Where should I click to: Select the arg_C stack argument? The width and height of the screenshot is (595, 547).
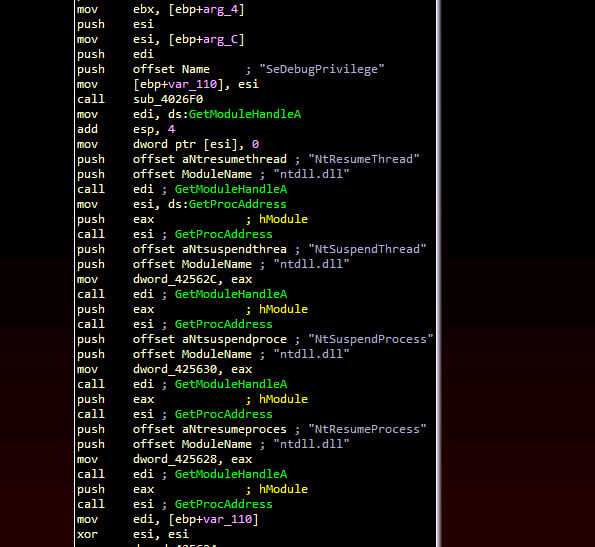tap(221, 39)
